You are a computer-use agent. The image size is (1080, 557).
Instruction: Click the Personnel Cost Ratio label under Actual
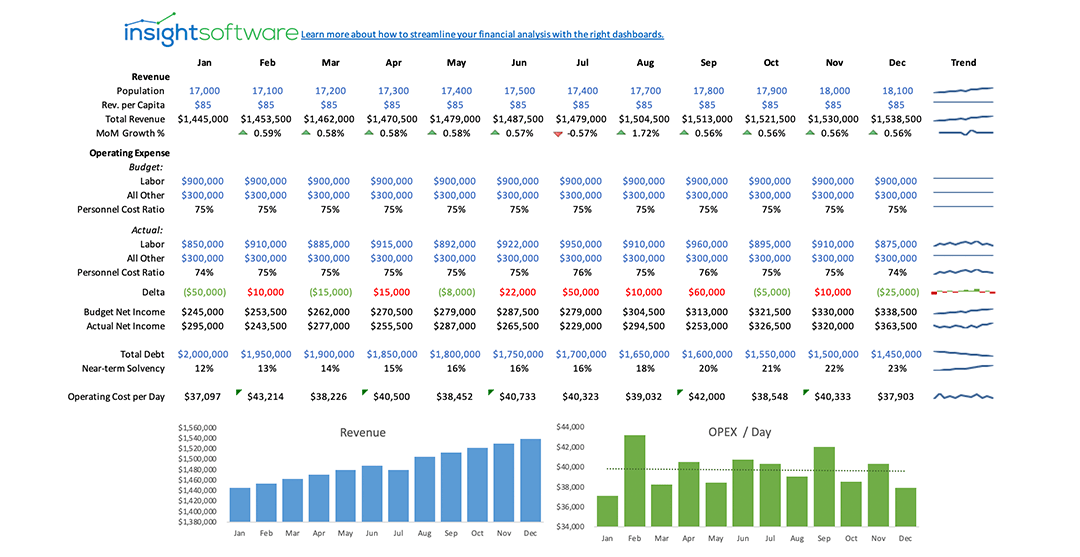click(x=121, y=272)
